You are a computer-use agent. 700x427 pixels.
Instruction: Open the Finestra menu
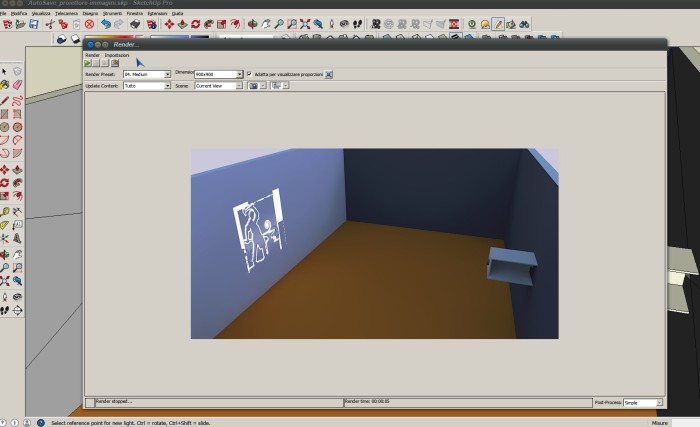(134, 13)
